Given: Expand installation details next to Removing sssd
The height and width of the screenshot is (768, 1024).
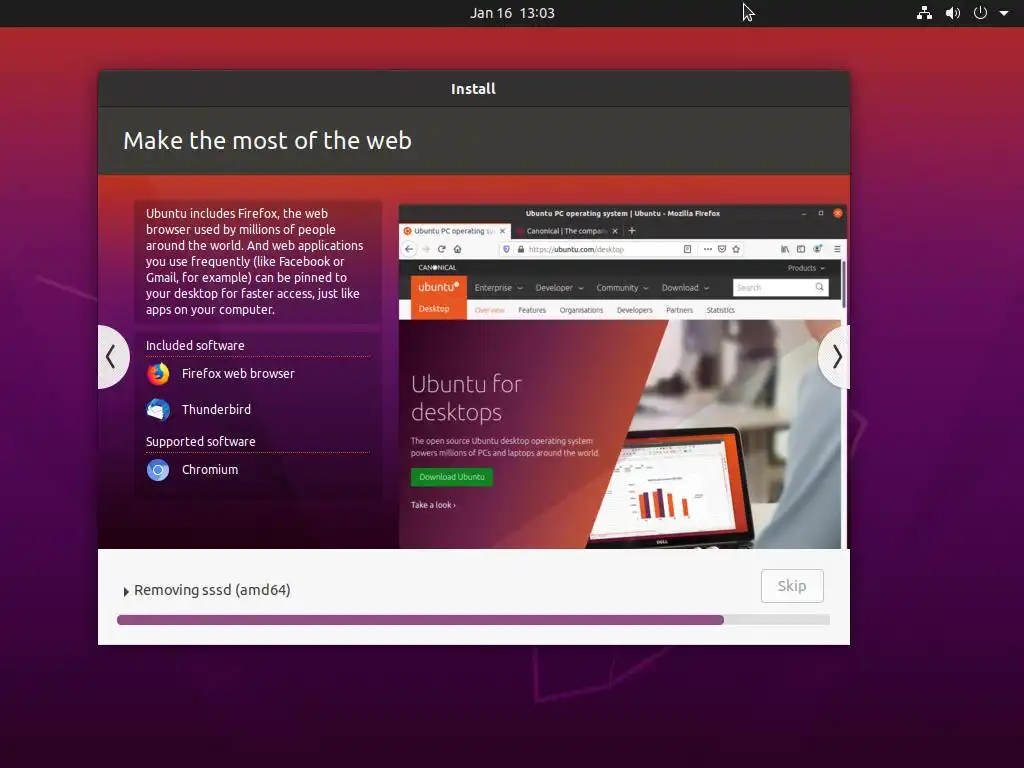Looking at the screenshot, I should pos(125,591).
